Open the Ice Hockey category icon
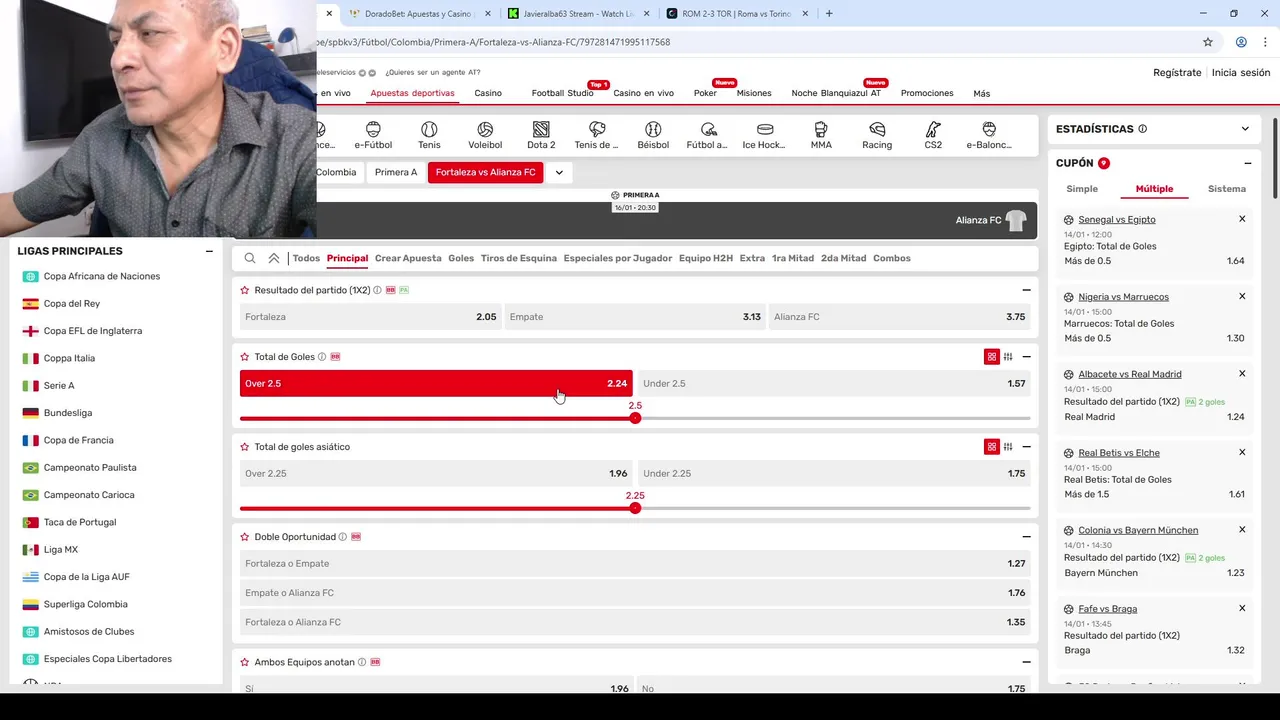 coord(765,135)
